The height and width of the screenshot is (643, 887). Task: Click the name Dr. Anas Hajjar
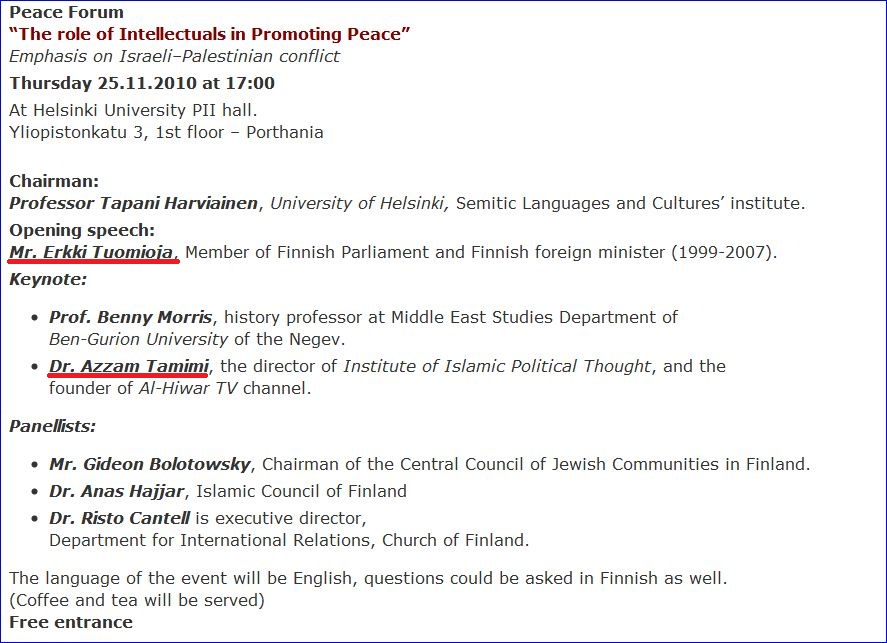click(117, 491)
